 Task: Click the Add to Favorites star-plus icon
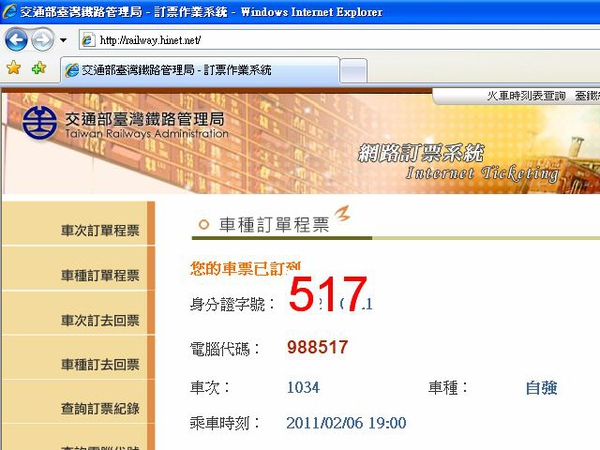point(39,68)
